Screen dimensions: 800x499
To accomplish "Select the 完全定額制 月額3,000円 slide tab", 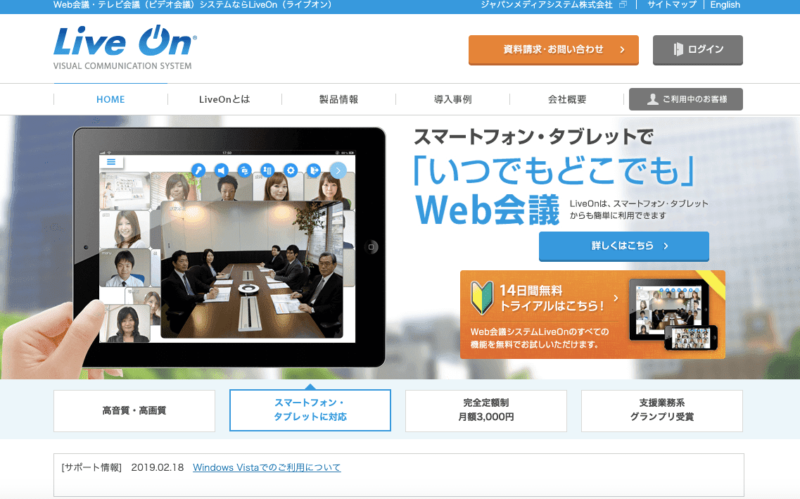I will [486, 411].
